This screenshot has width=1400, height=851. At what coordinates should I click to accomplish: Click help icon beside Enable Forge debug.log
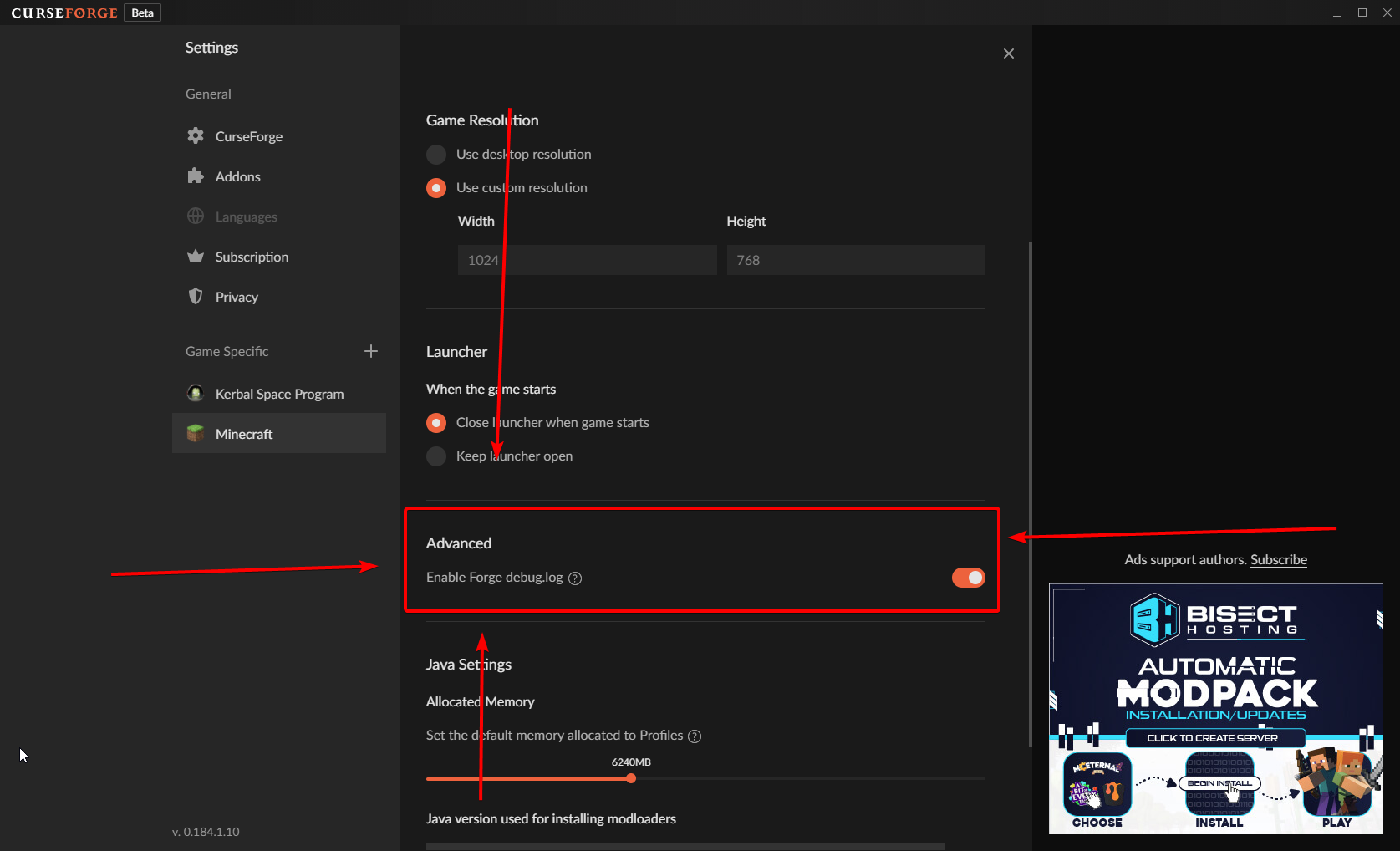pos(575,578)
